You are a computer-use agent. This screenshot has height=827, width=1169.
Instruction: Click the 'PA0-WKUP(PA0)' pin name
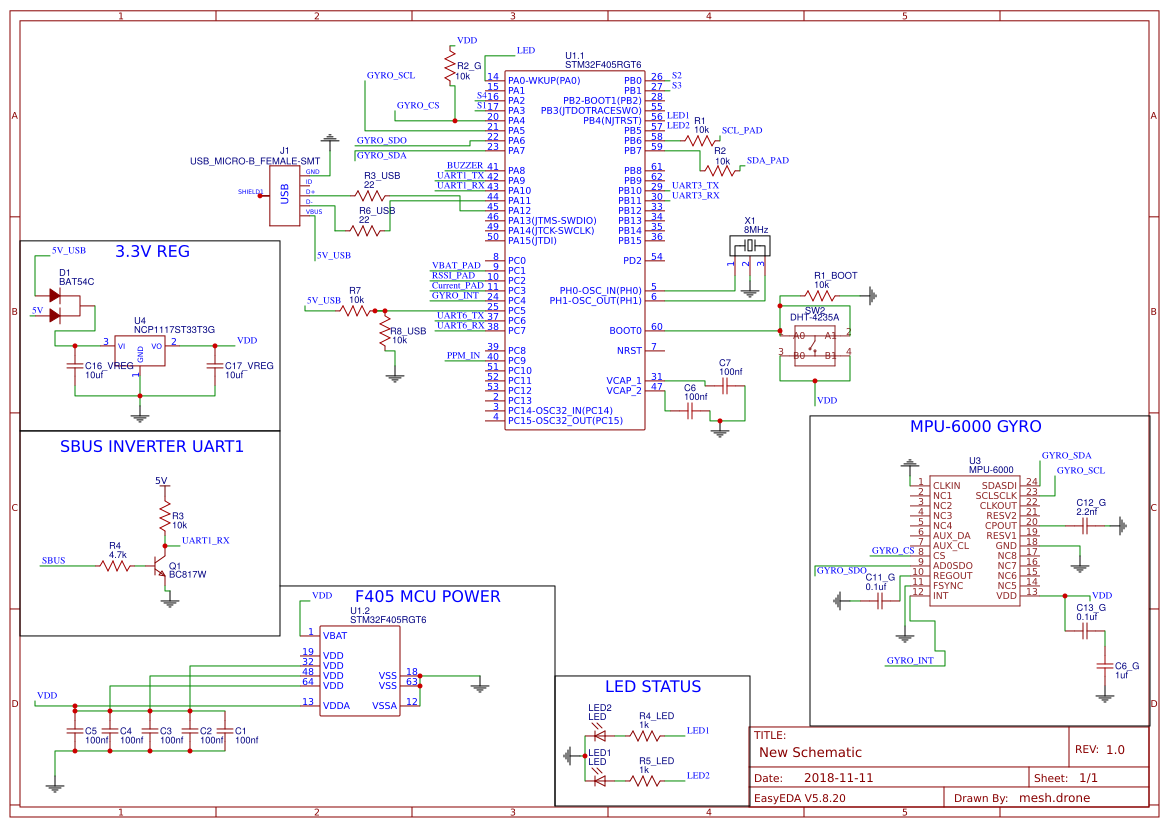[x=544, y=81]
